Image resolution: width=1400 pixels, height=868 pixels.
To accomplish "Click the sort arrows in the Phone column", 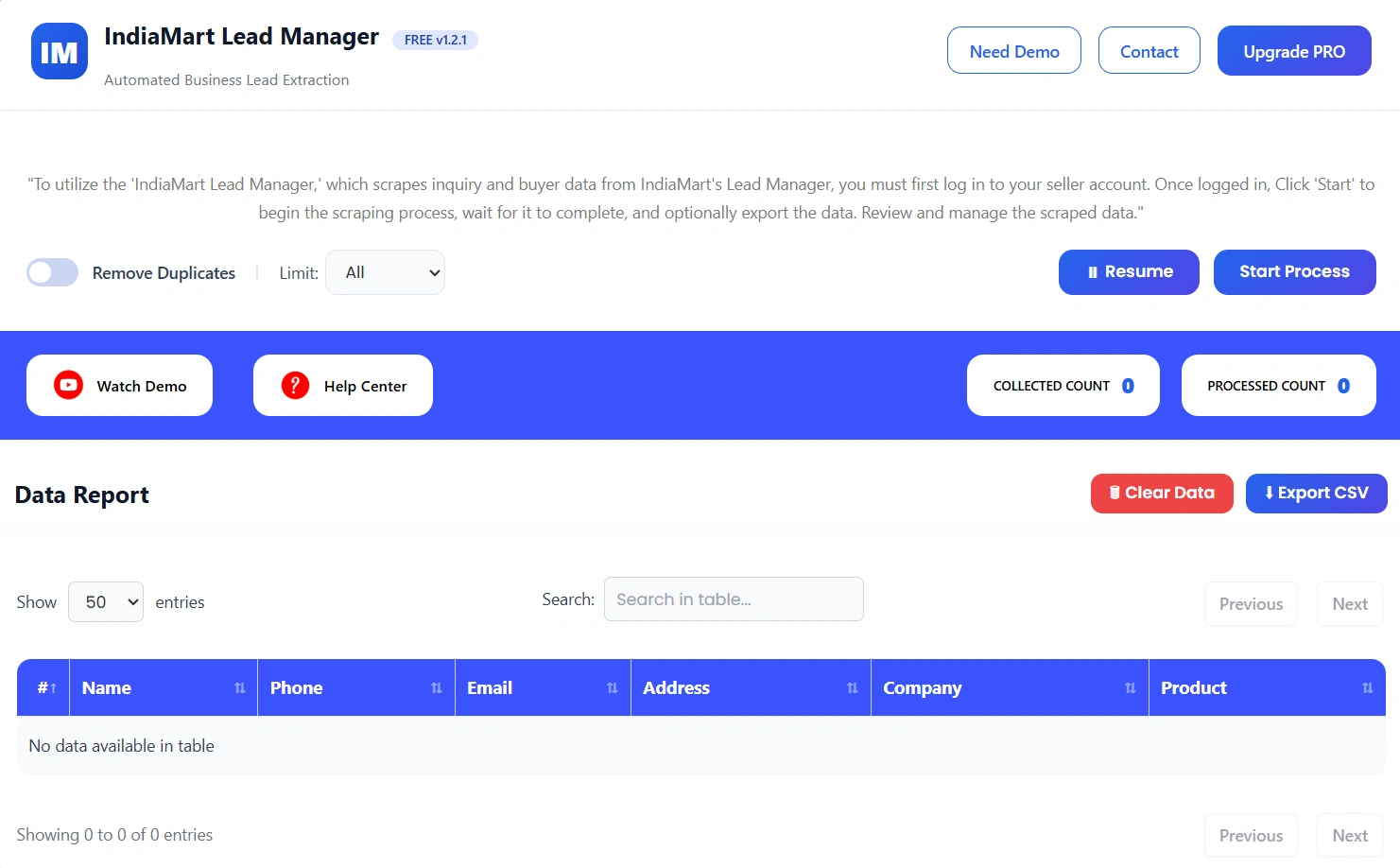I will [x=437, y=688].
